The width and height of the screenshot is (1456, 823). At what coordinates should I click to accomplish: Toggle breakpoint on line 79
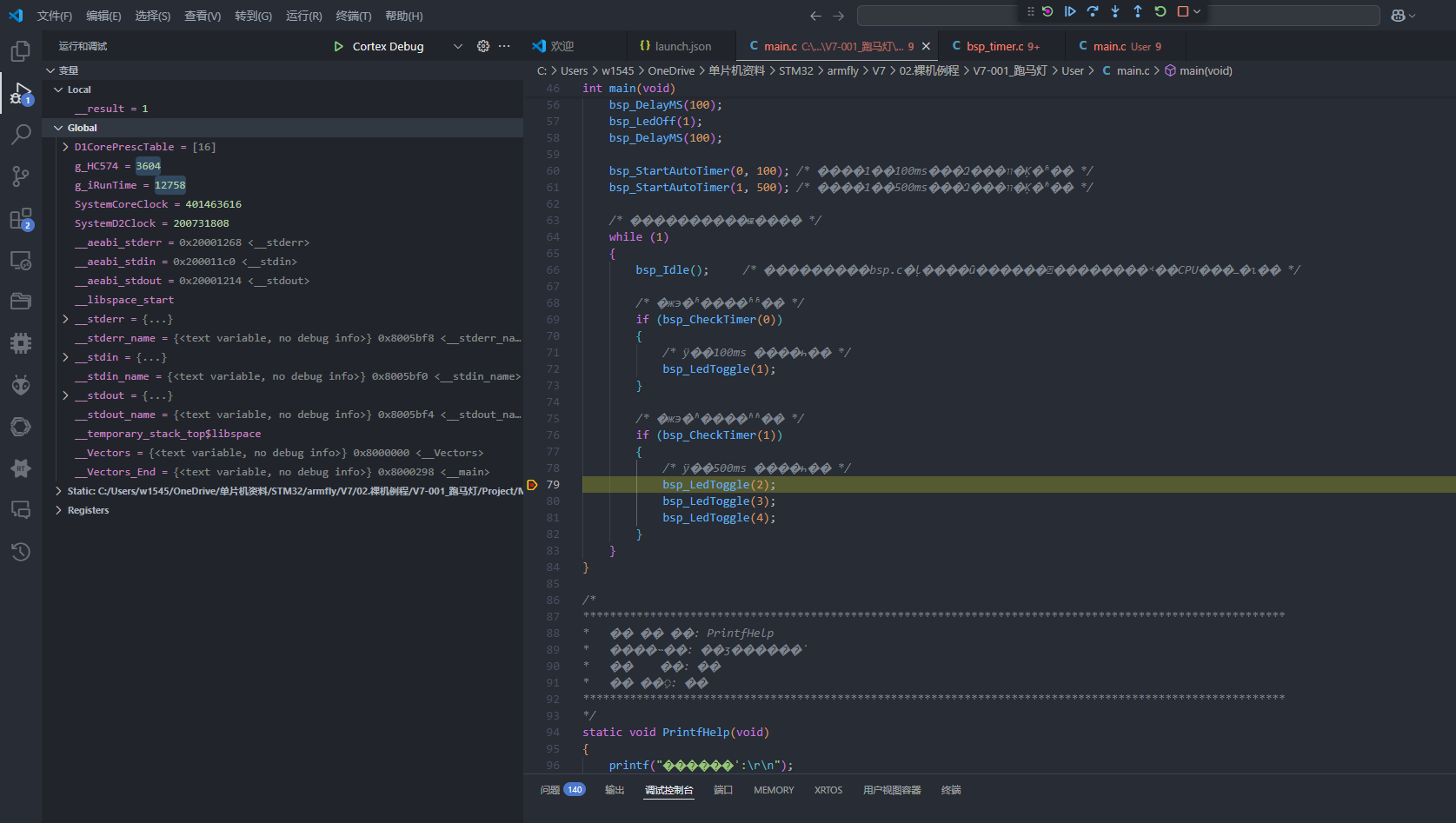tap(533, 485)
